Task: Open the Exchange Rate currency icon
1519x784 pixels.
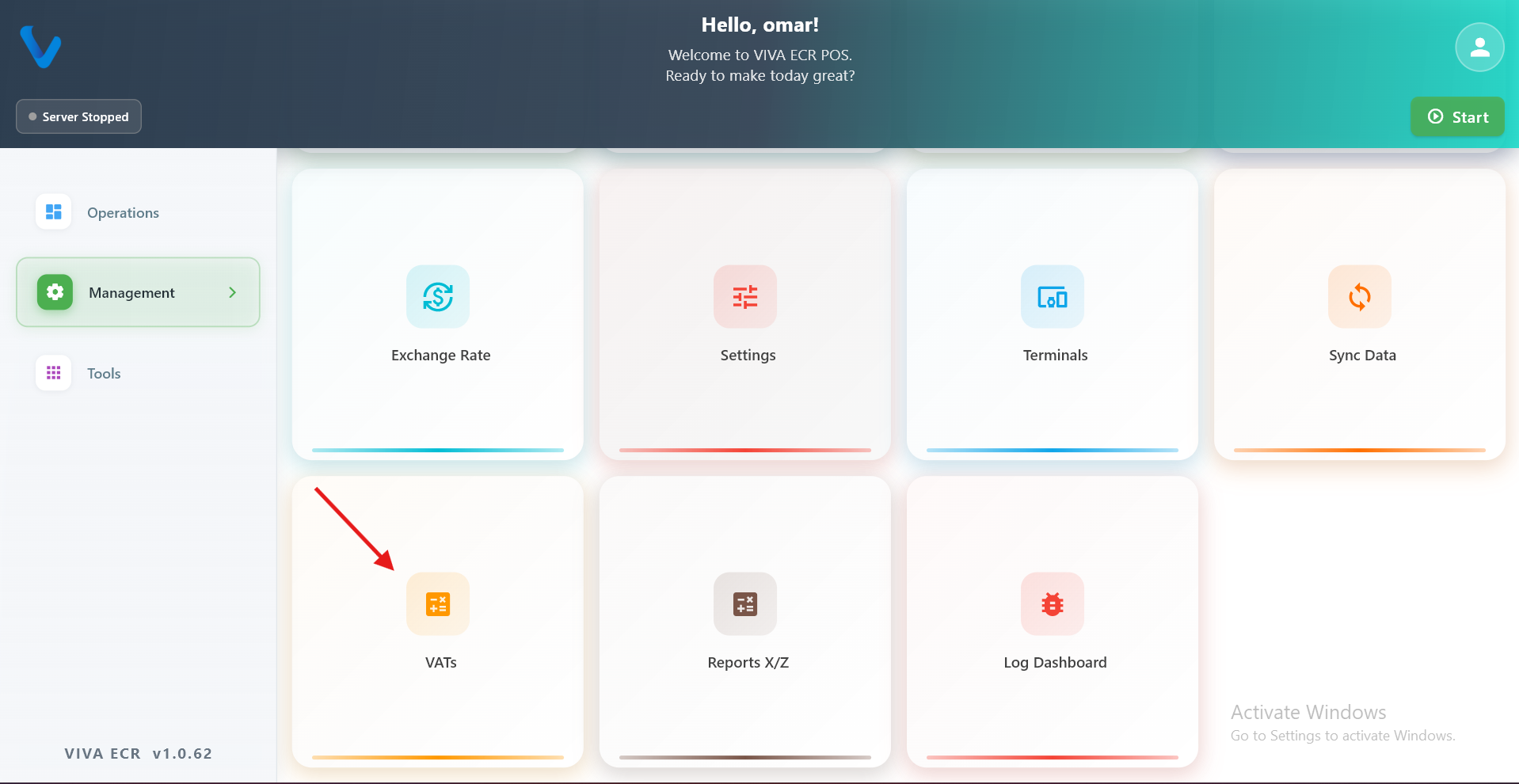Action: pyautogui.click(x=438, y=297)
